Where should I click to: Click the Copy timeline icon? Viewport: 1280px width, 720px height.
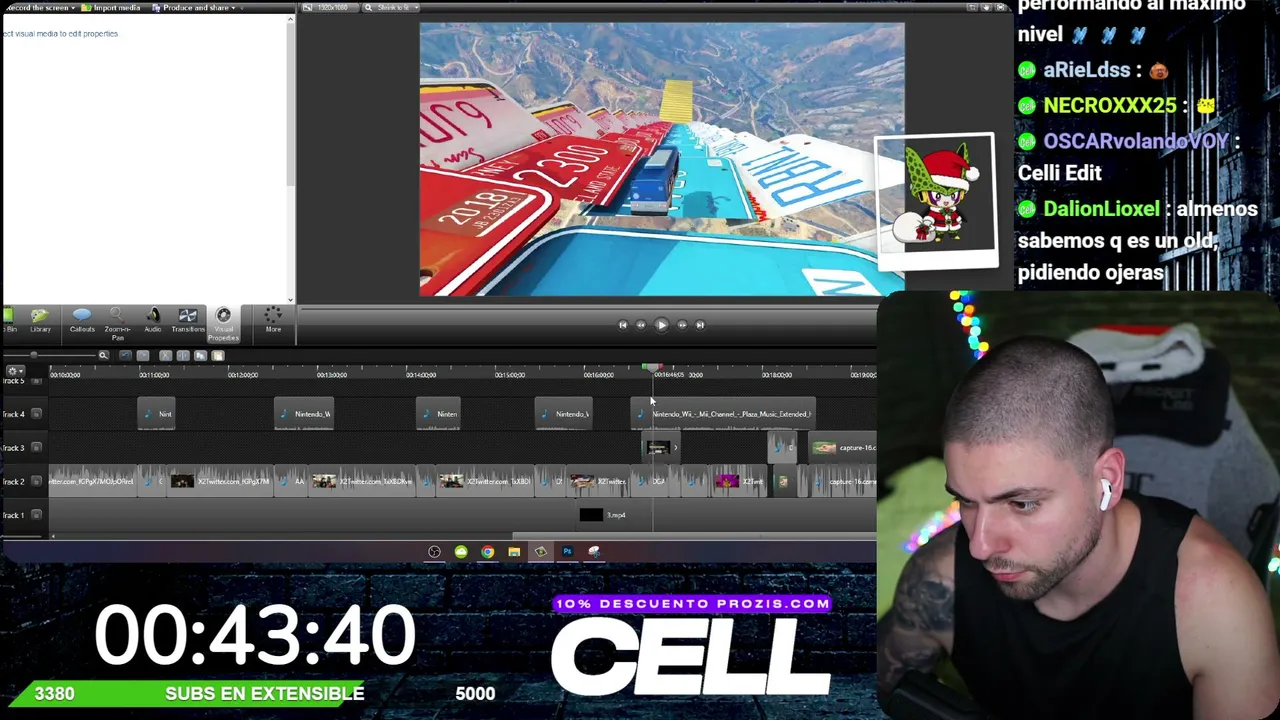pos(200,355)
